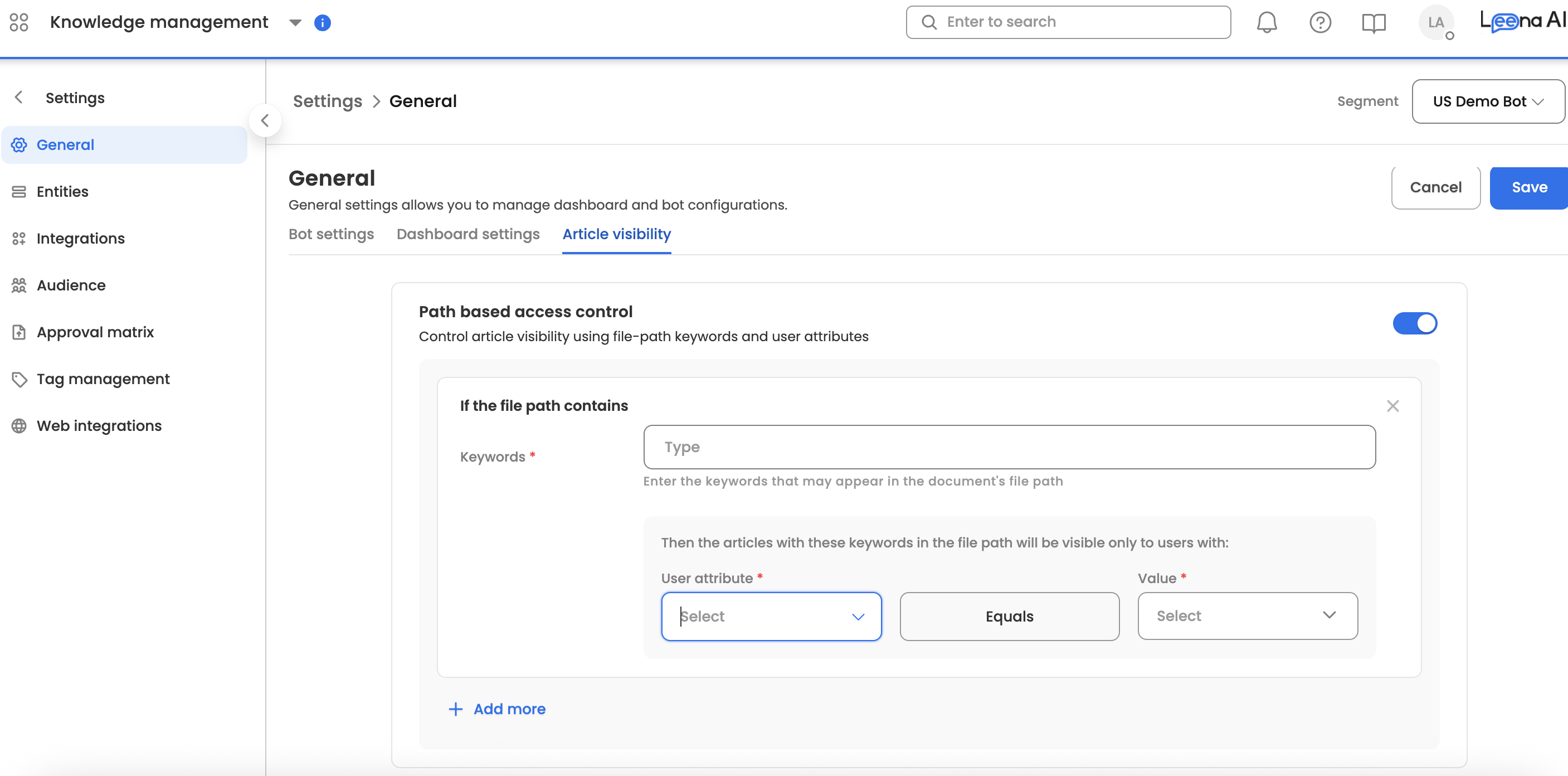Click the LA user avatar
The width and height of the screenshot is (1568, 776).
coord(1435,22)
